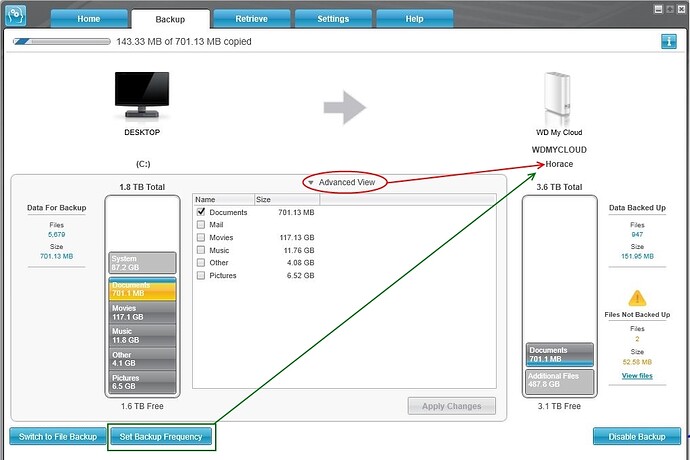Open the View files link
Viewport: 690px width, 460px height.
tap(637, 375)
